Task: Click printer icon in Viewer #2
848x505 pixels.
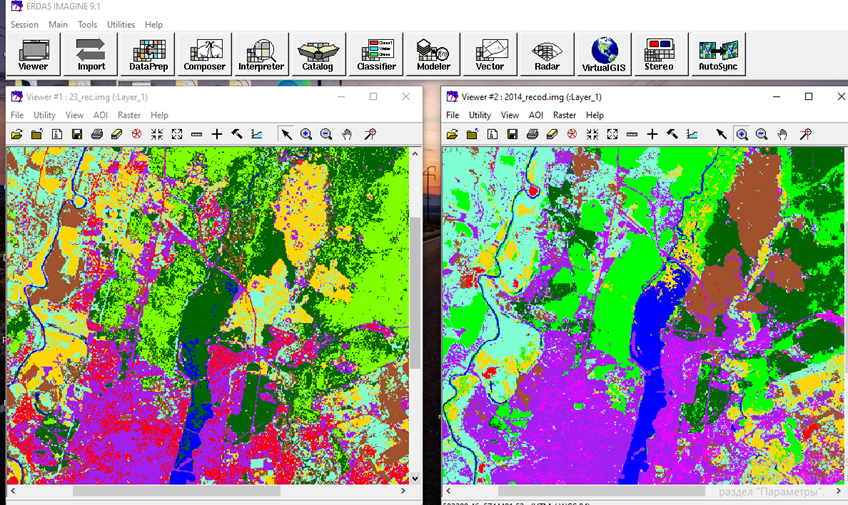Action: point(532,134)
